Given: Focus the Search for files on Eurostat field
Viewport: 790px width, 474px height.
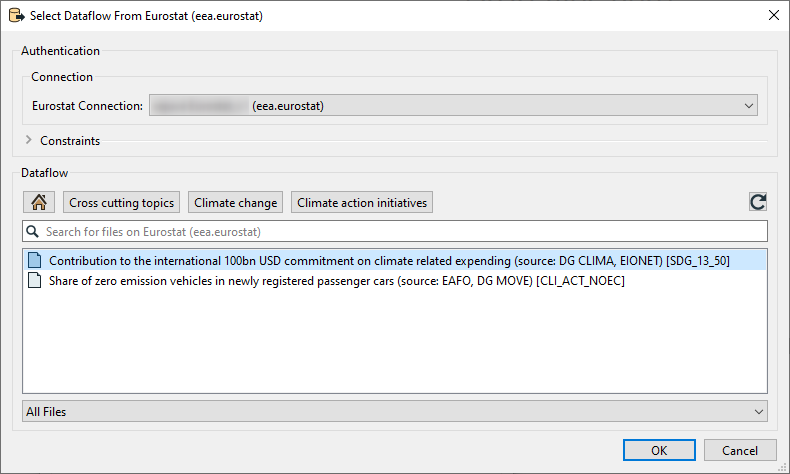Looking at the screenshot, I should [400, 232].
